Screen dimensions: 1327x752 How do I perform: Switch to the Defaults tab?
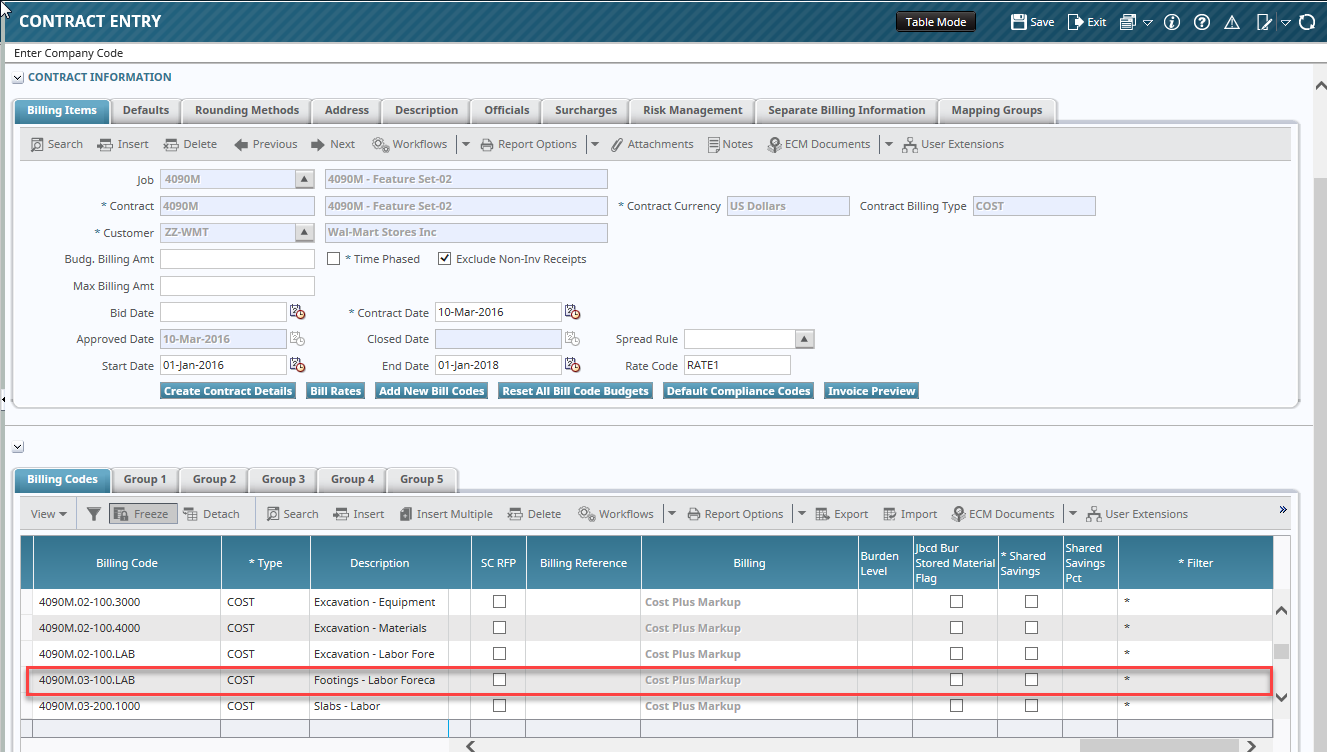click(146, 111)
